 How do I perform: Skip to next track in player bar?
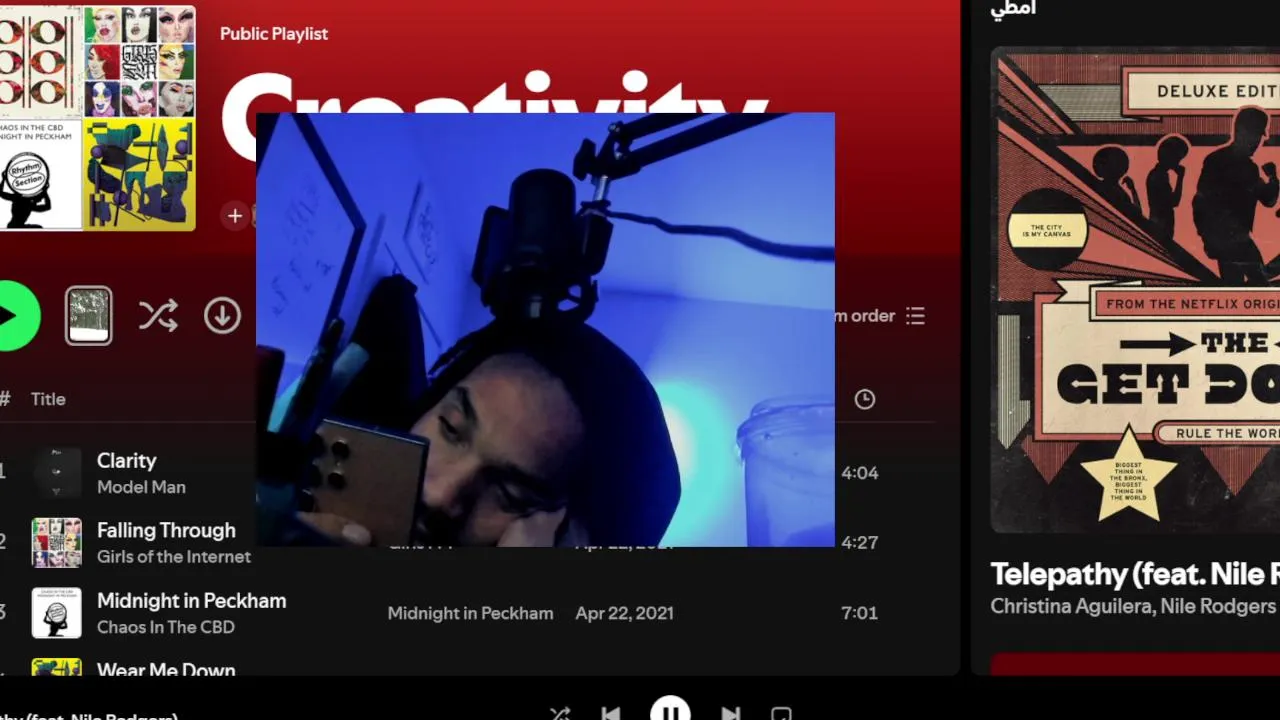(731, 713)
